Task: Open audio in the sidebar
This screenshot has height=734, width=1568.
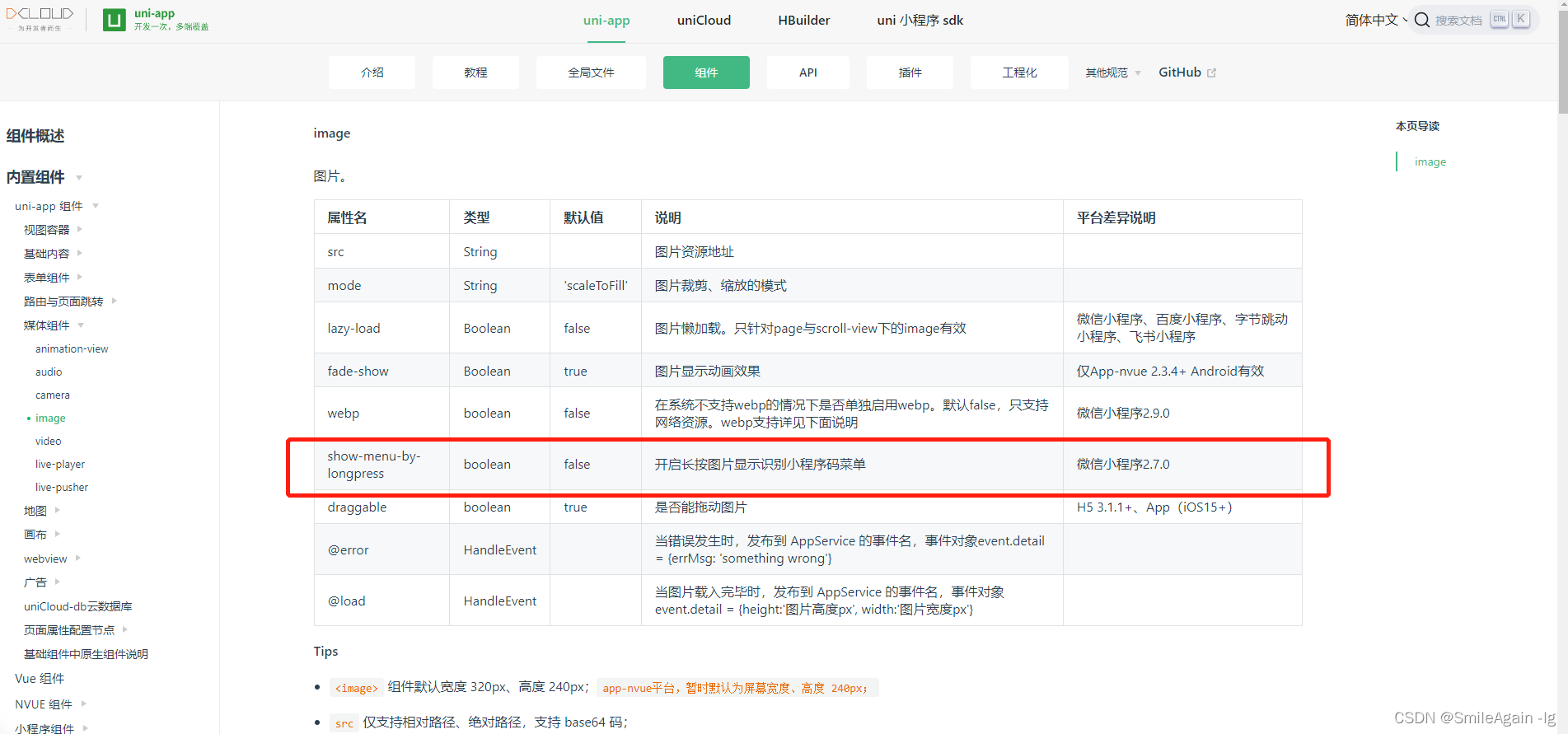Action: [49, 372]
